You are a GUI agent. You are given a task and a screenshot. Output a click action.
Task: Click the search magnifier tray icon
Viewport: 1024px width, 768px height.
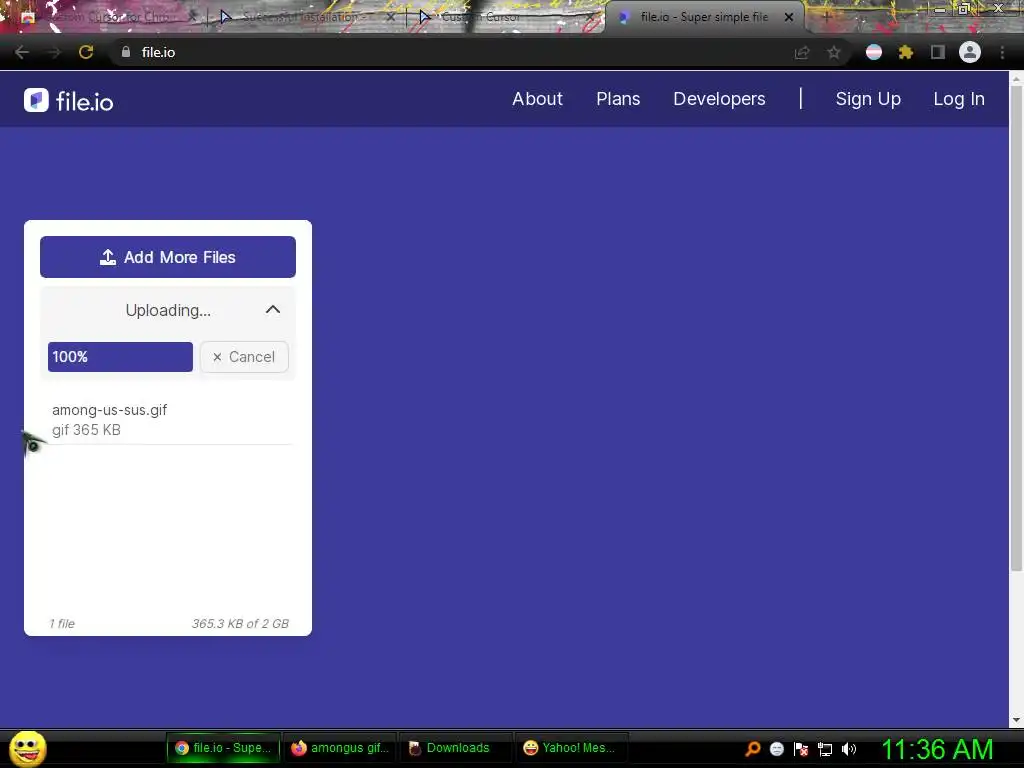(753, 748)
